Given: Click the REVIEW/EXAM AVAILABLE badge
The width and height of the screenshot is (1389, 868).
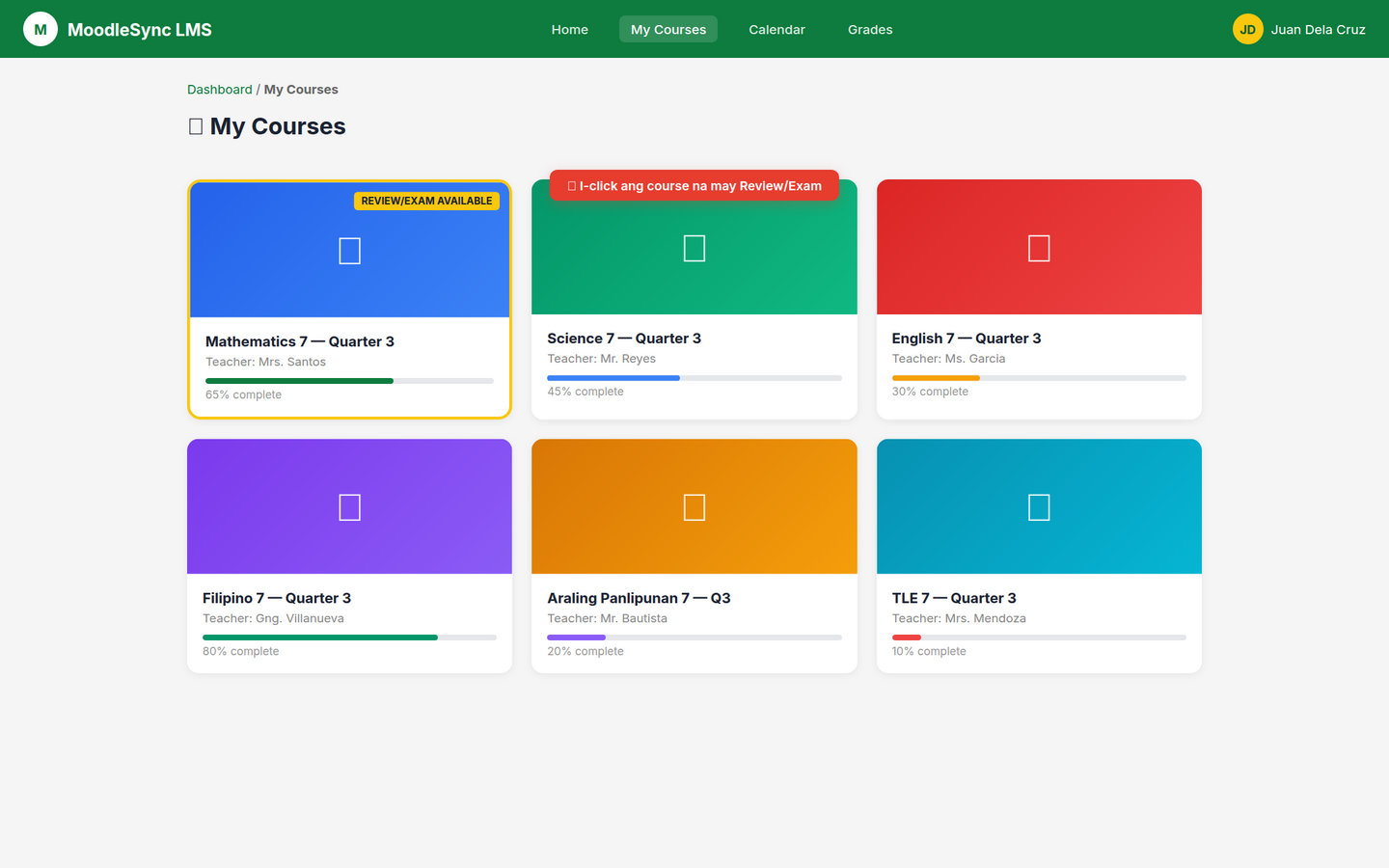Looking at the screenshot, I should [x=426, y=201].
